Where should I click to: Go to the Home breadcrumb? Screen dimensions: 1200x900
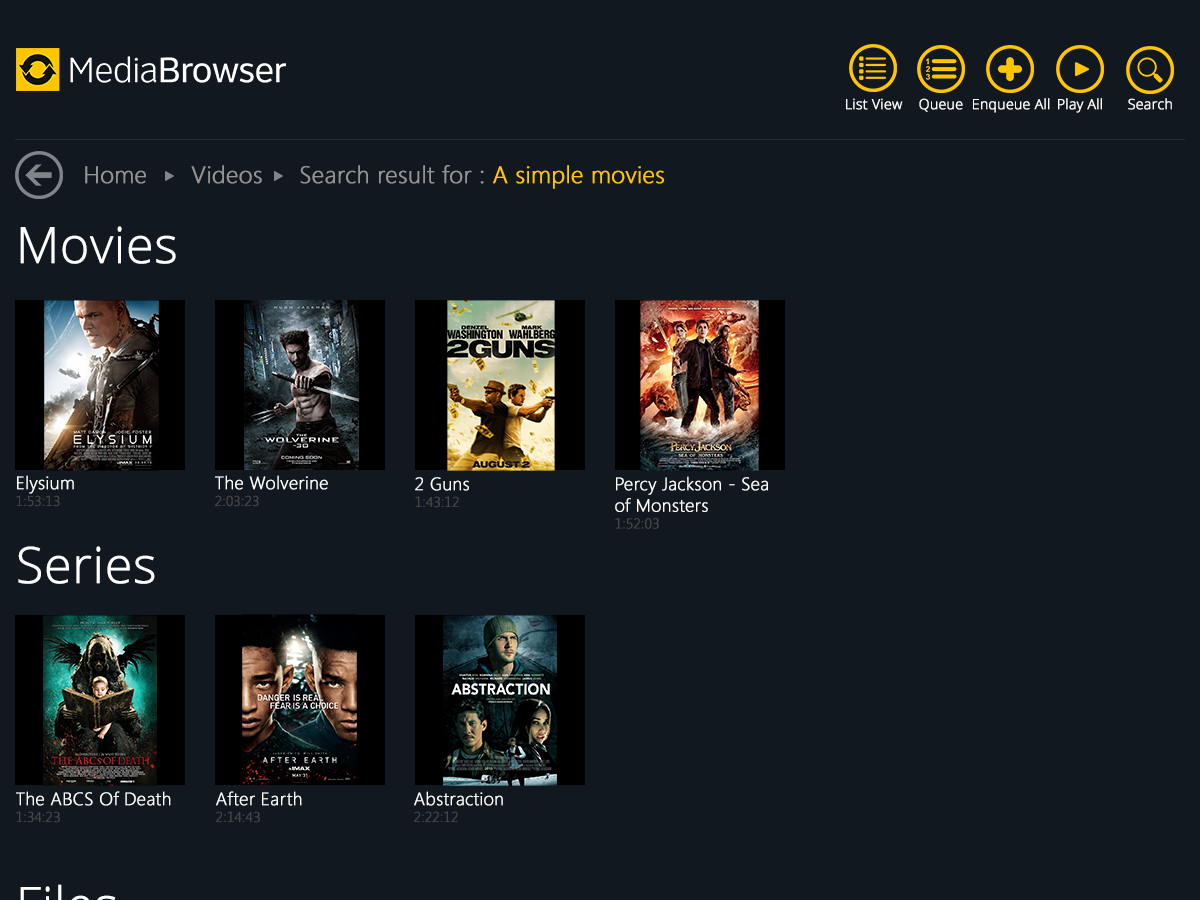115,176
